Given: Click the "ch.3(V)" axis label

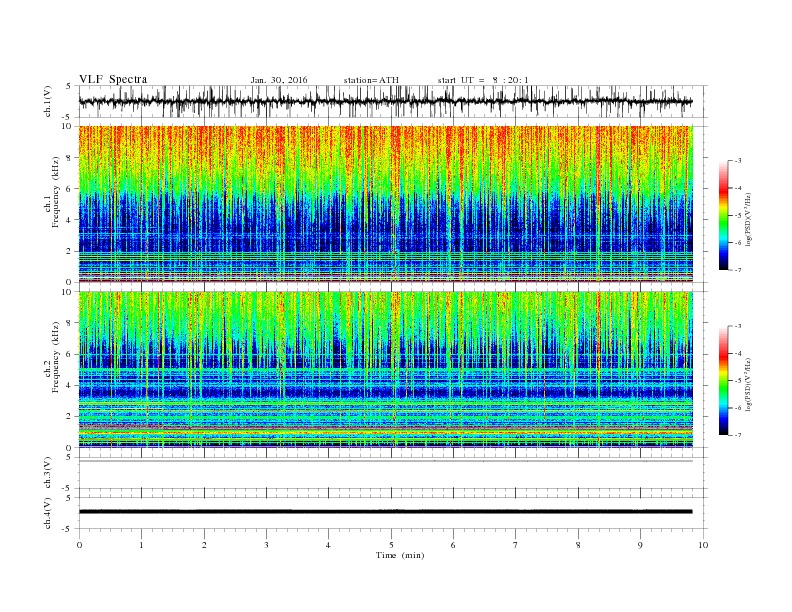Looking at the screenshot, I should [x=48, y=473].
